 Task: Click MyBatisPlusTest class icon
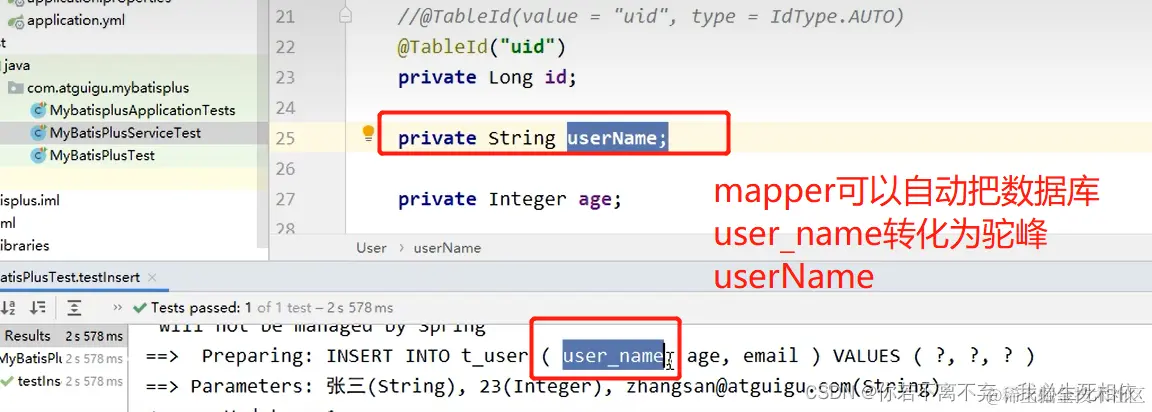tap(38, 156)
